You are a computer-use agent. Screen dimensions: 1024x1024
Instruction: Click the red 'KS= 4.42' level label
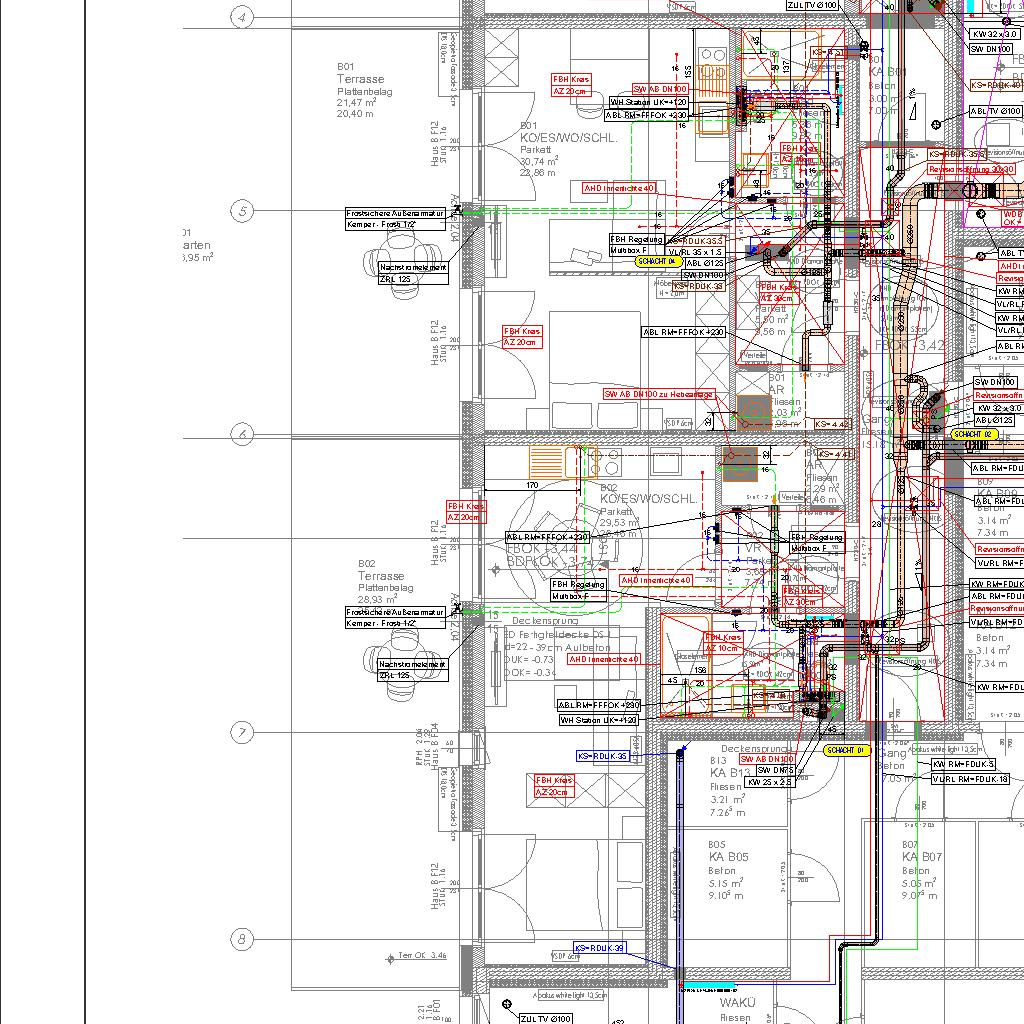tap(832, 425)
